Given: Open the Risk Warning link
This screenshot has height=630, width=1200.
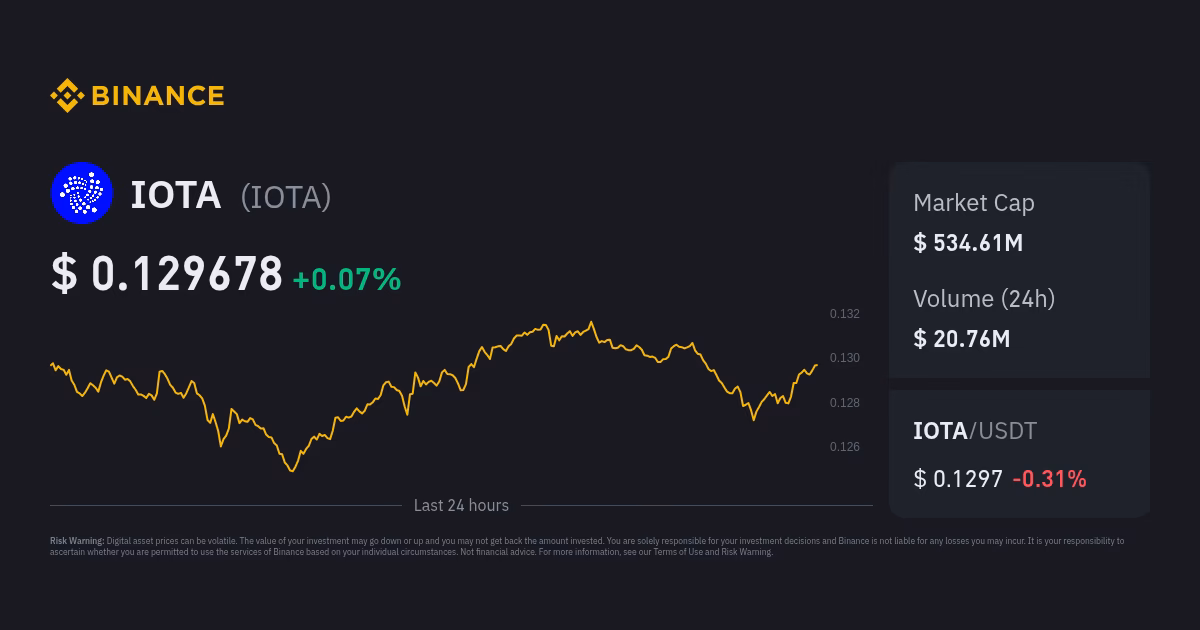Looking at the screenshot, I should point(744,551).
